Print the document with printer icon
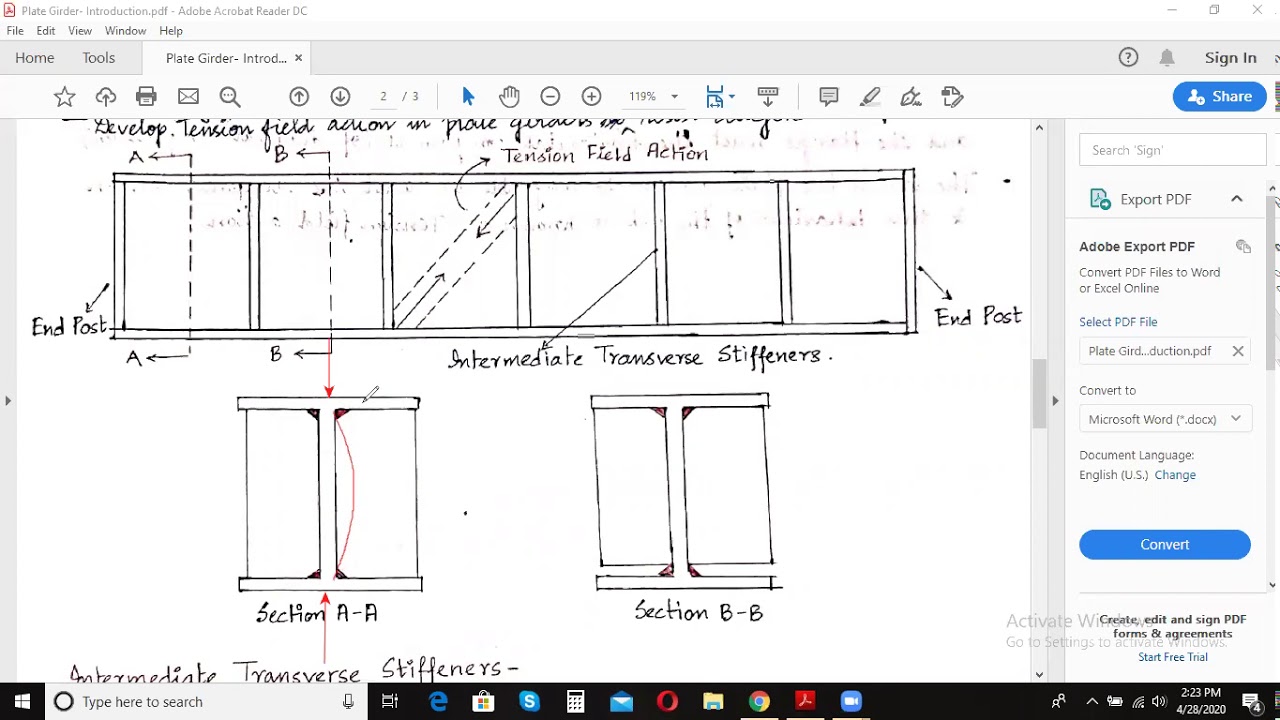 [x=146, y=97]
